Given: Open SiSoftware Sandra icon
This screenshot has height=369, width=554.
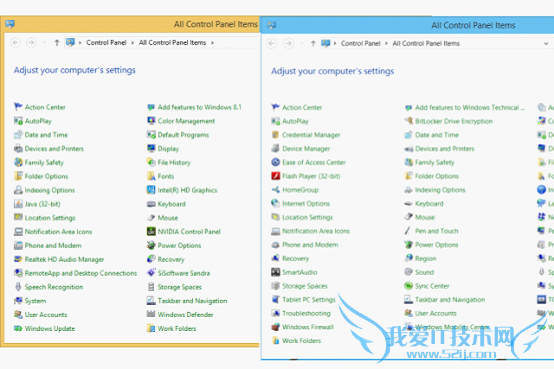Looking at the screenshot, I should tap(151, 273).
